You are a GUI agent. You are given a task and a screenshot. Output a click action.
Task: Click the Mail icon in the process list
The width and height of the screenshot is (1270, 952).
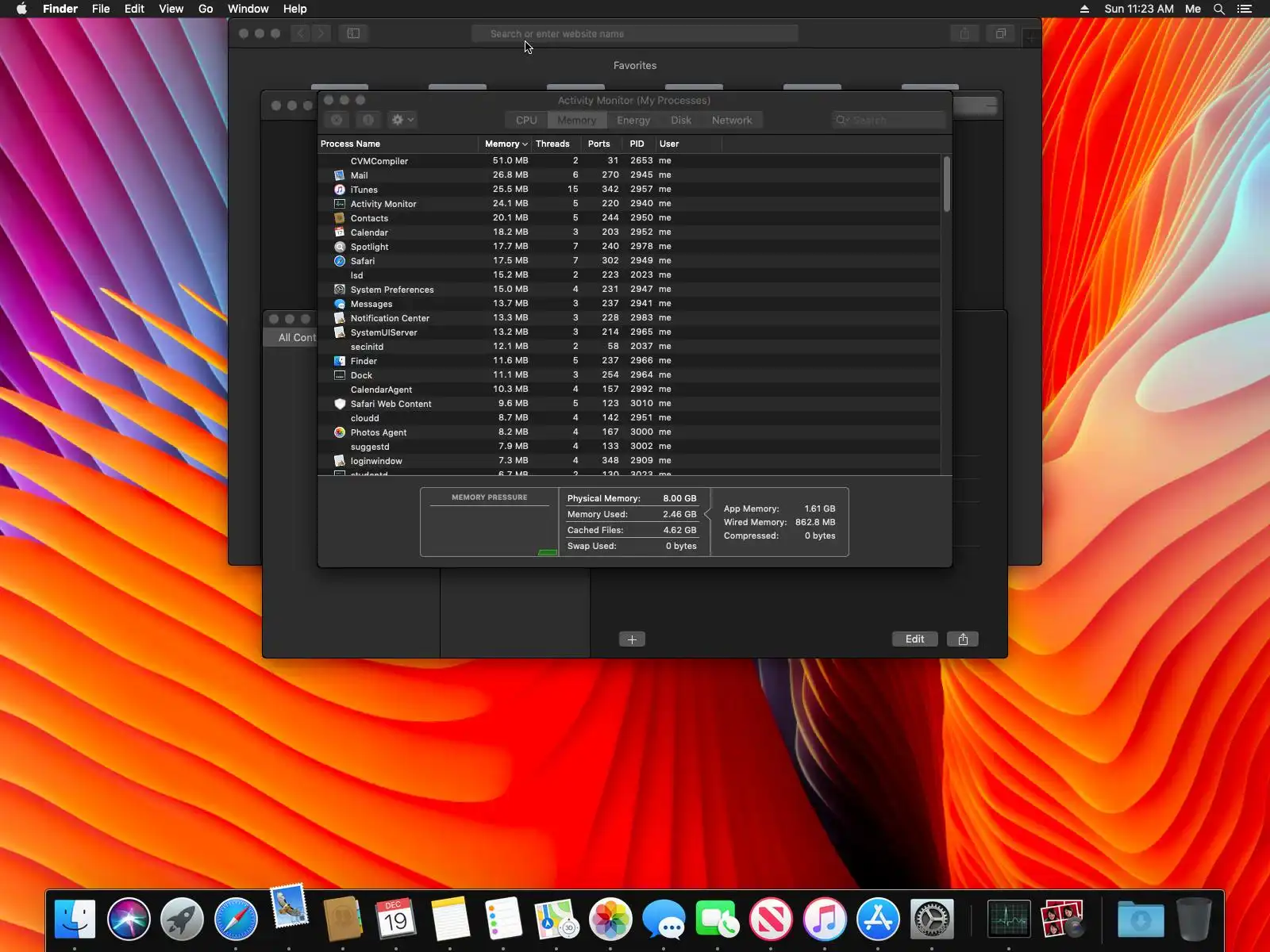point(340,175)
